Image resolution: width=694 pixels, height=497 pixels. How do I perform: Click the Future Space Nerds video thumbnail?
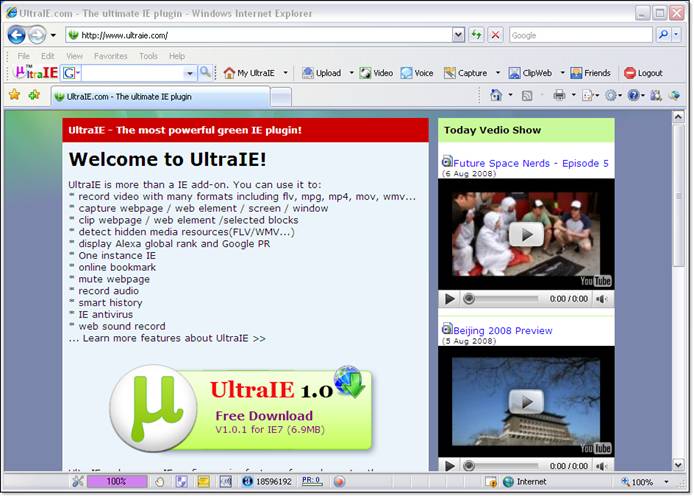[x=526, y=234]
